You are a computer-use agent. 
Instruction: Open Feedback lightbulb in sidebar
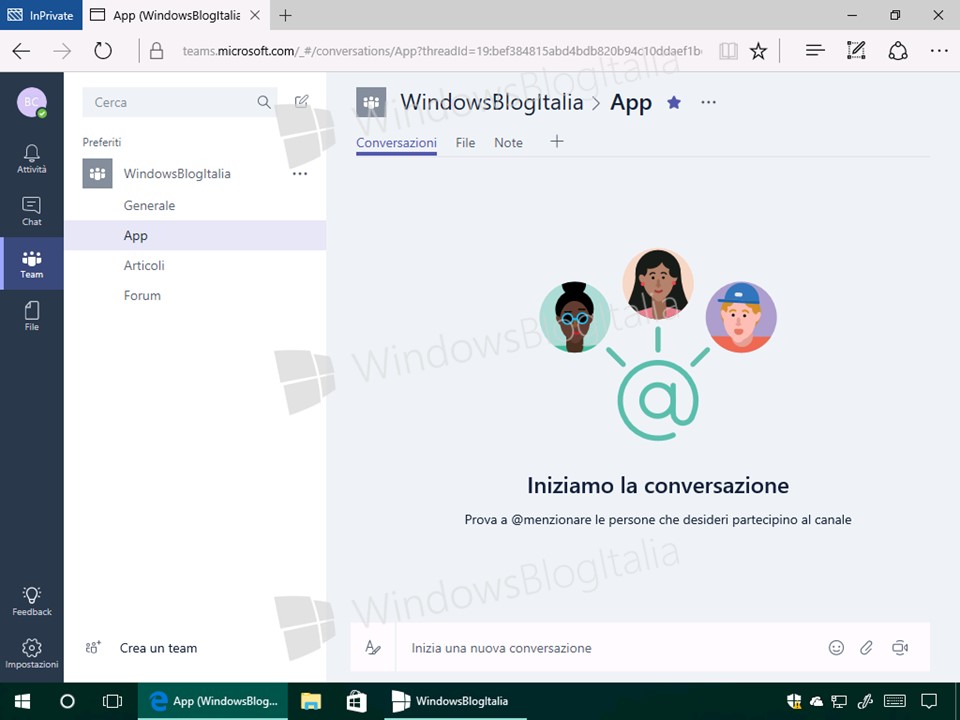pos(32,601)
